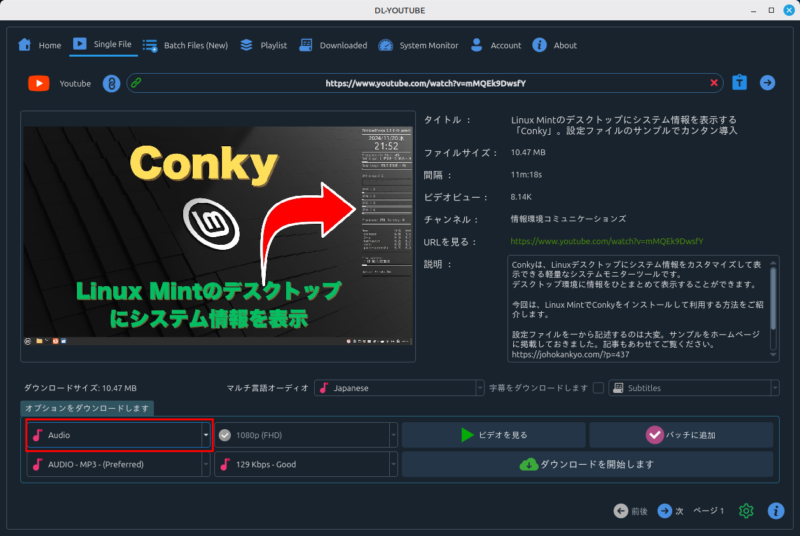This screenshot has width=800, height=536.
Task: Click the clear URL red X icon
Action: tap(715, 83)
